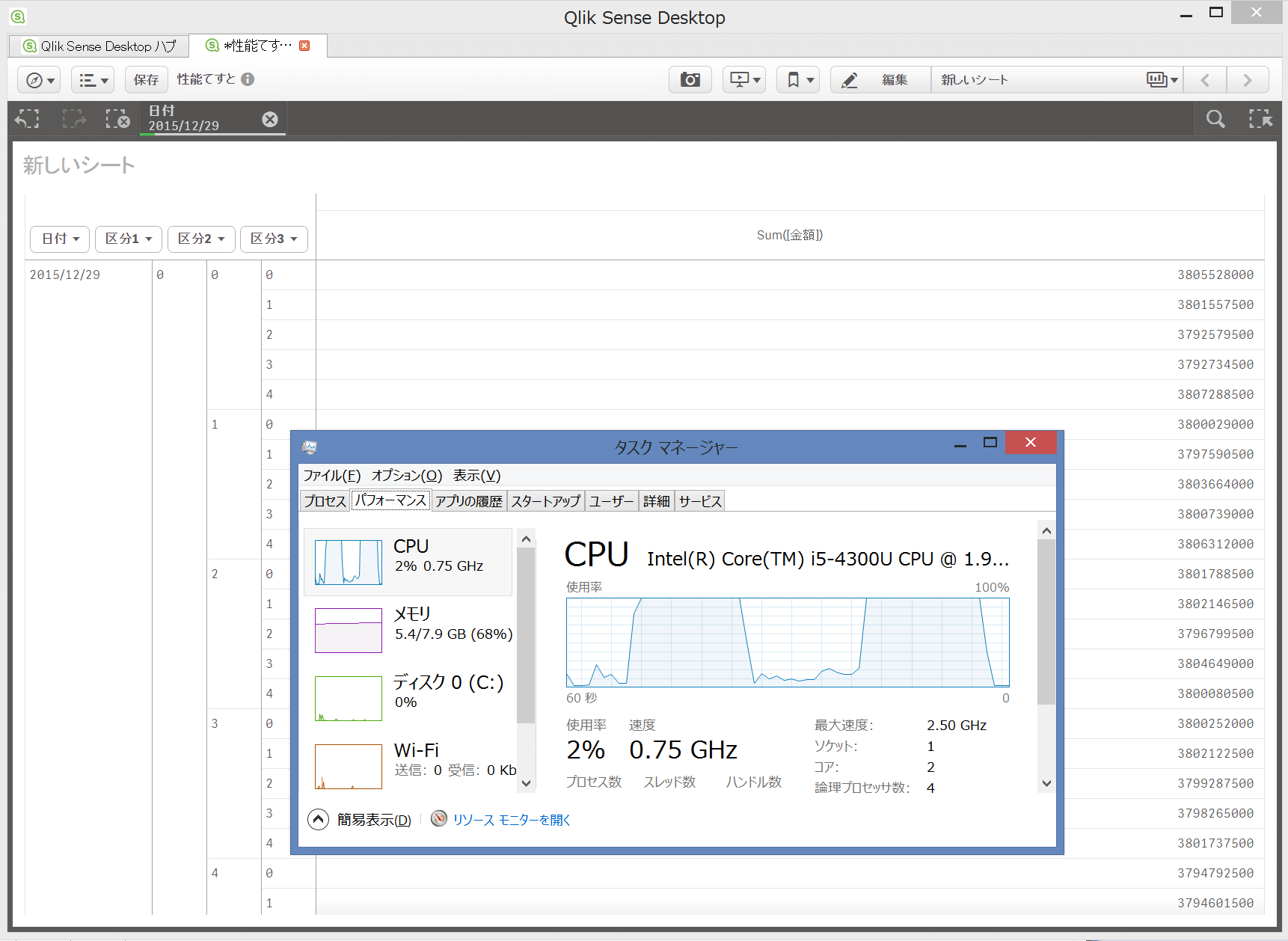This screenshot has width=1288, height=941.
Task: Select the ディスク 0 (C:) graph thumbnail
Action: click(349, 699)
